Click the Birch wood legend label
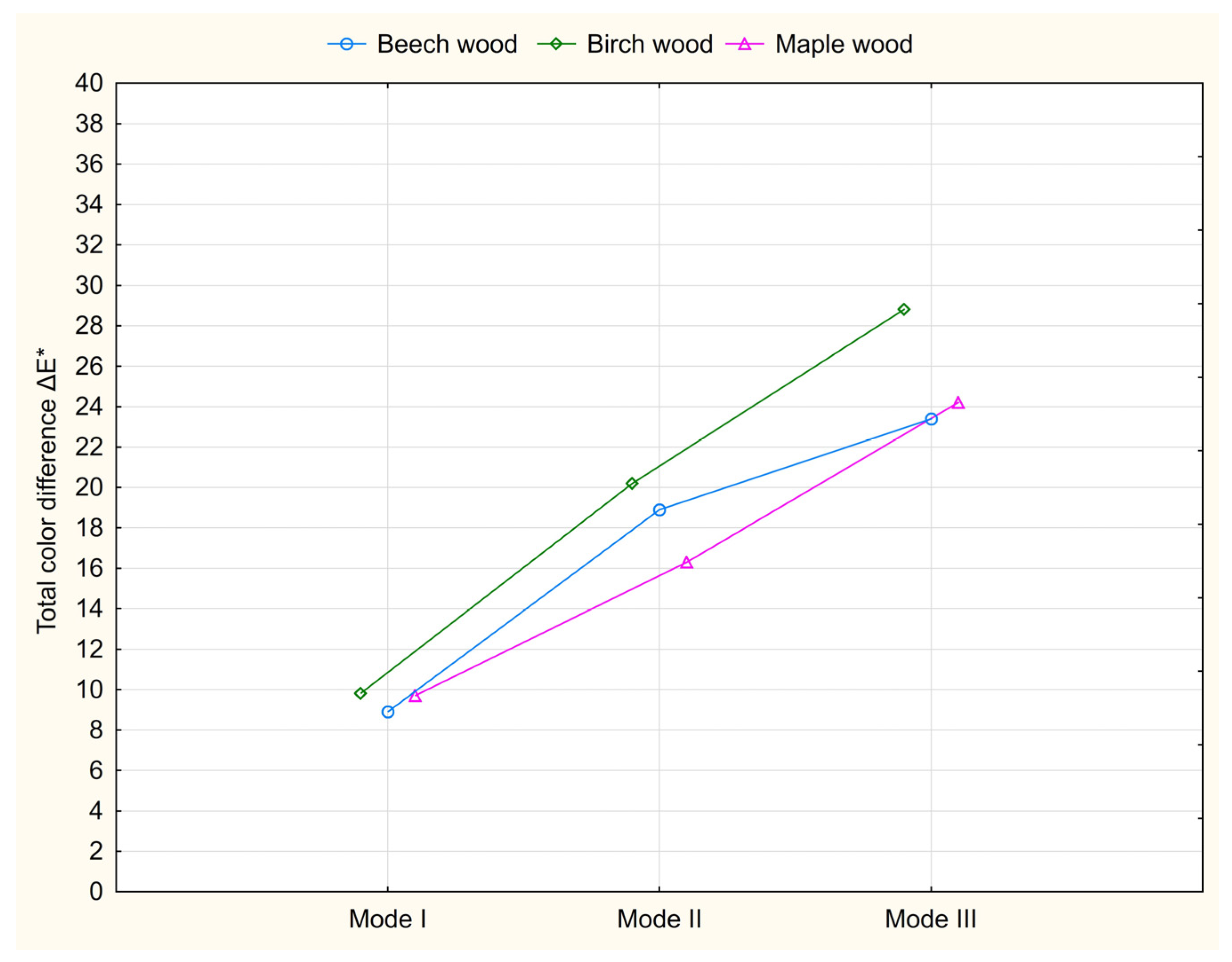 click(x=649, y=44)
